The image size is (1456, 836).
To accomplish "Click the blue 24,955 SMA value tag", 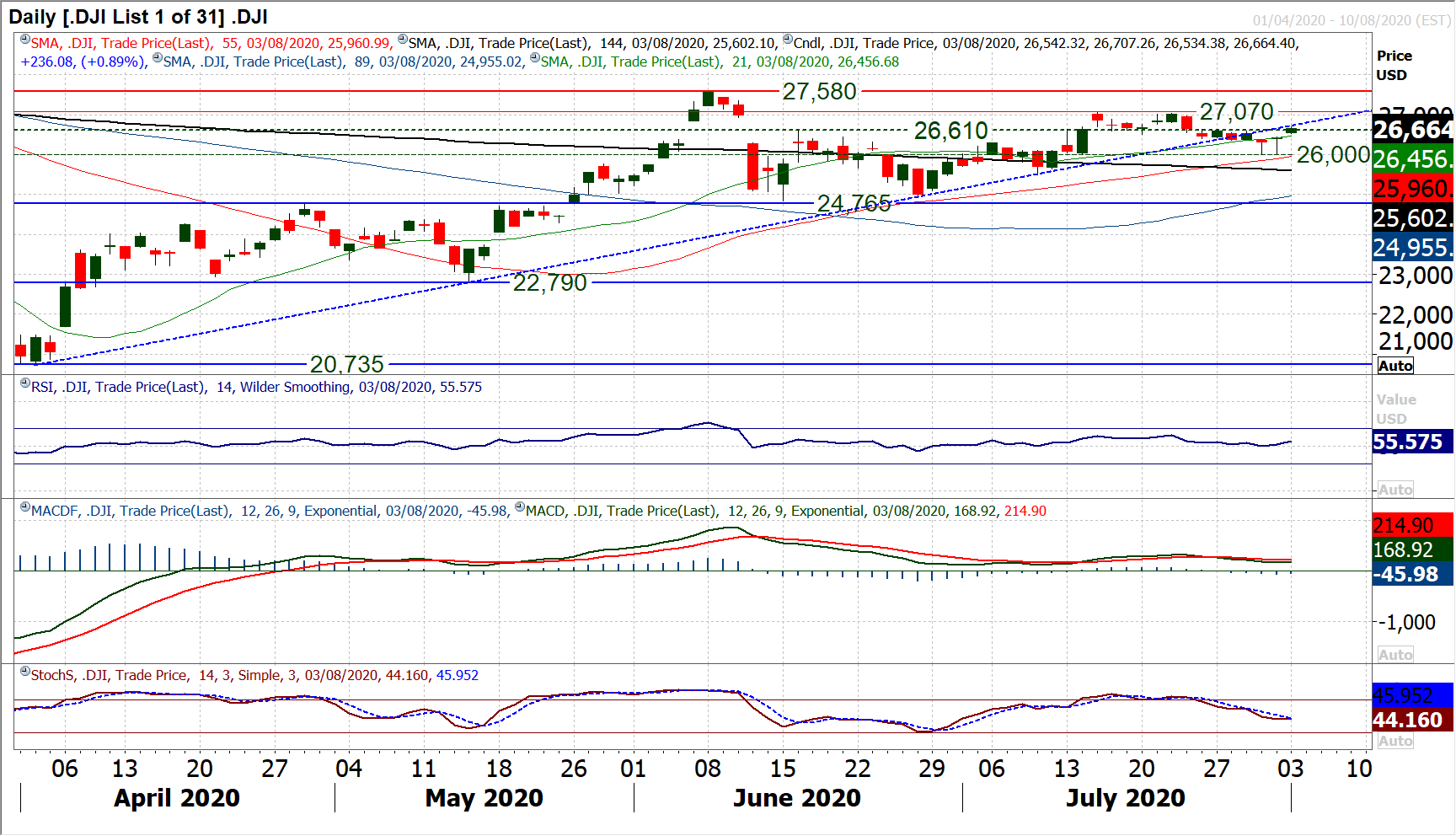I will point(1413,247).
